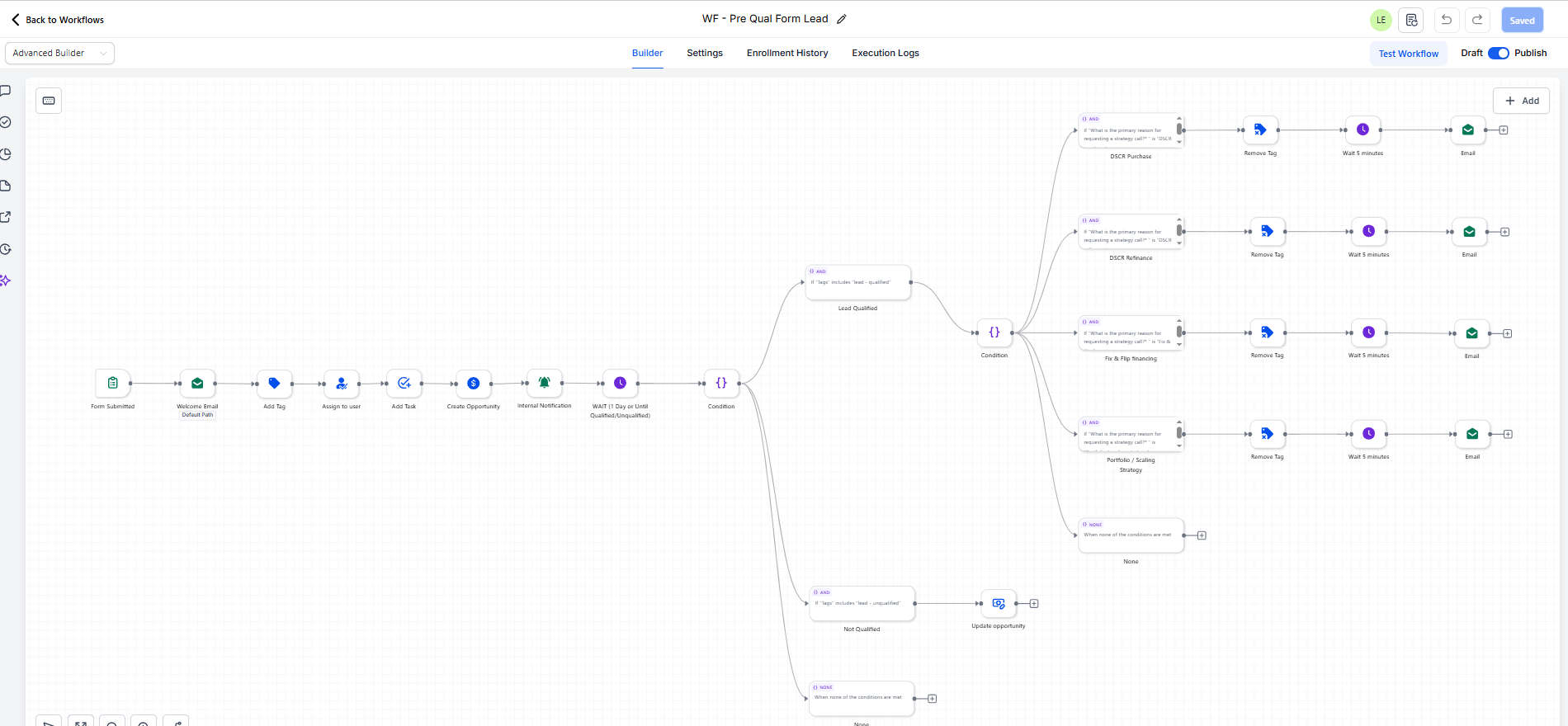This screenshot has width=1568, height=726.
Task: Select the Add Task node
Action: [x=404, y=383]
